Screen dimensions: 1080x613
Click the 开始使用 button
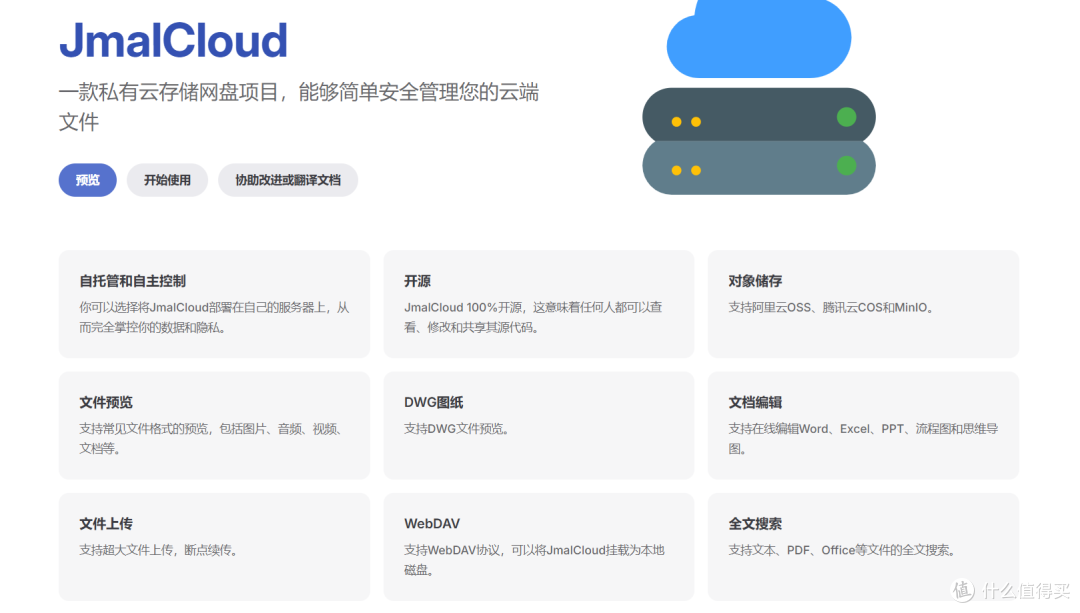[x=167, y=180]
